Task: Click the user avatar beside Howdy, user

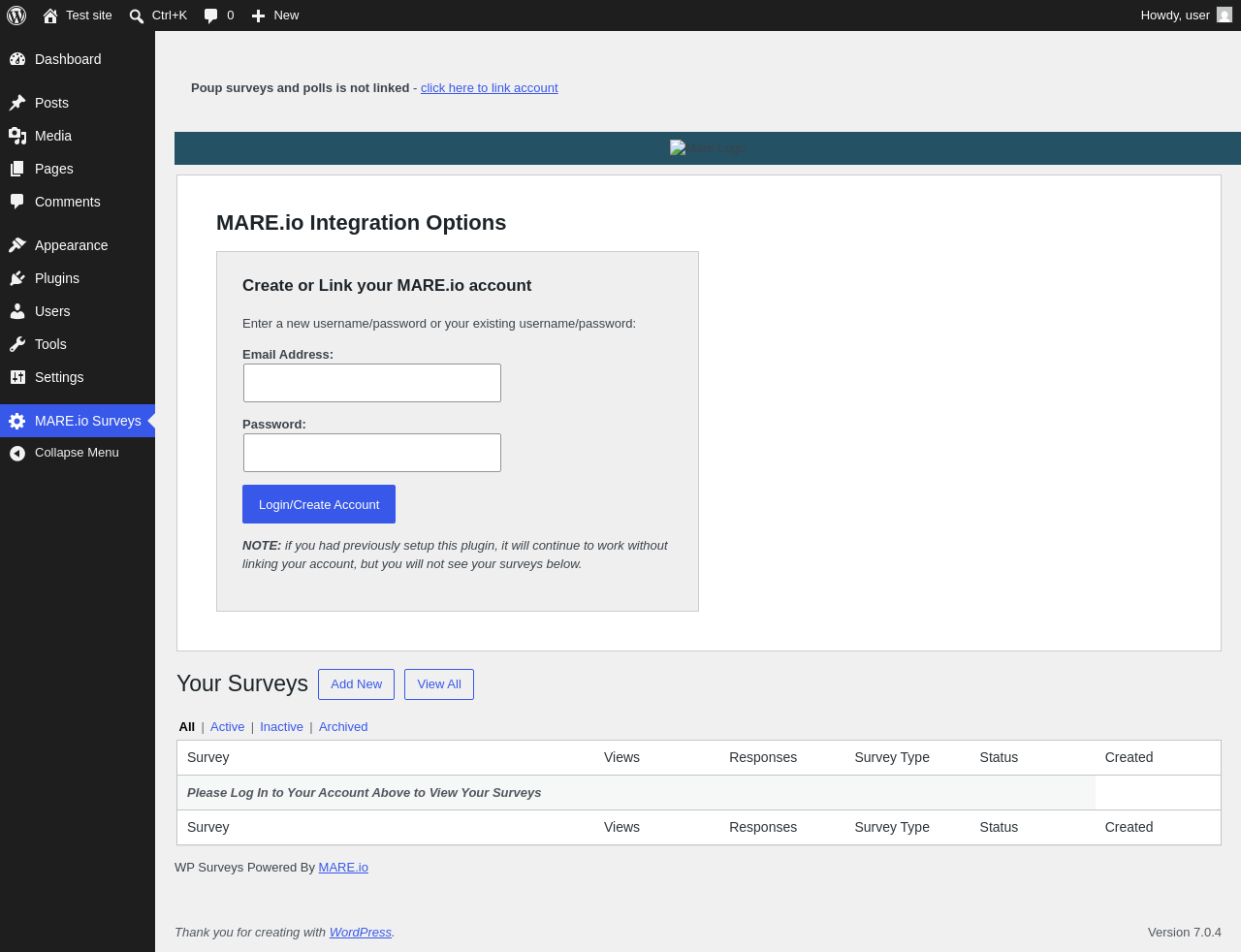Action: [x=1225, y=15]
